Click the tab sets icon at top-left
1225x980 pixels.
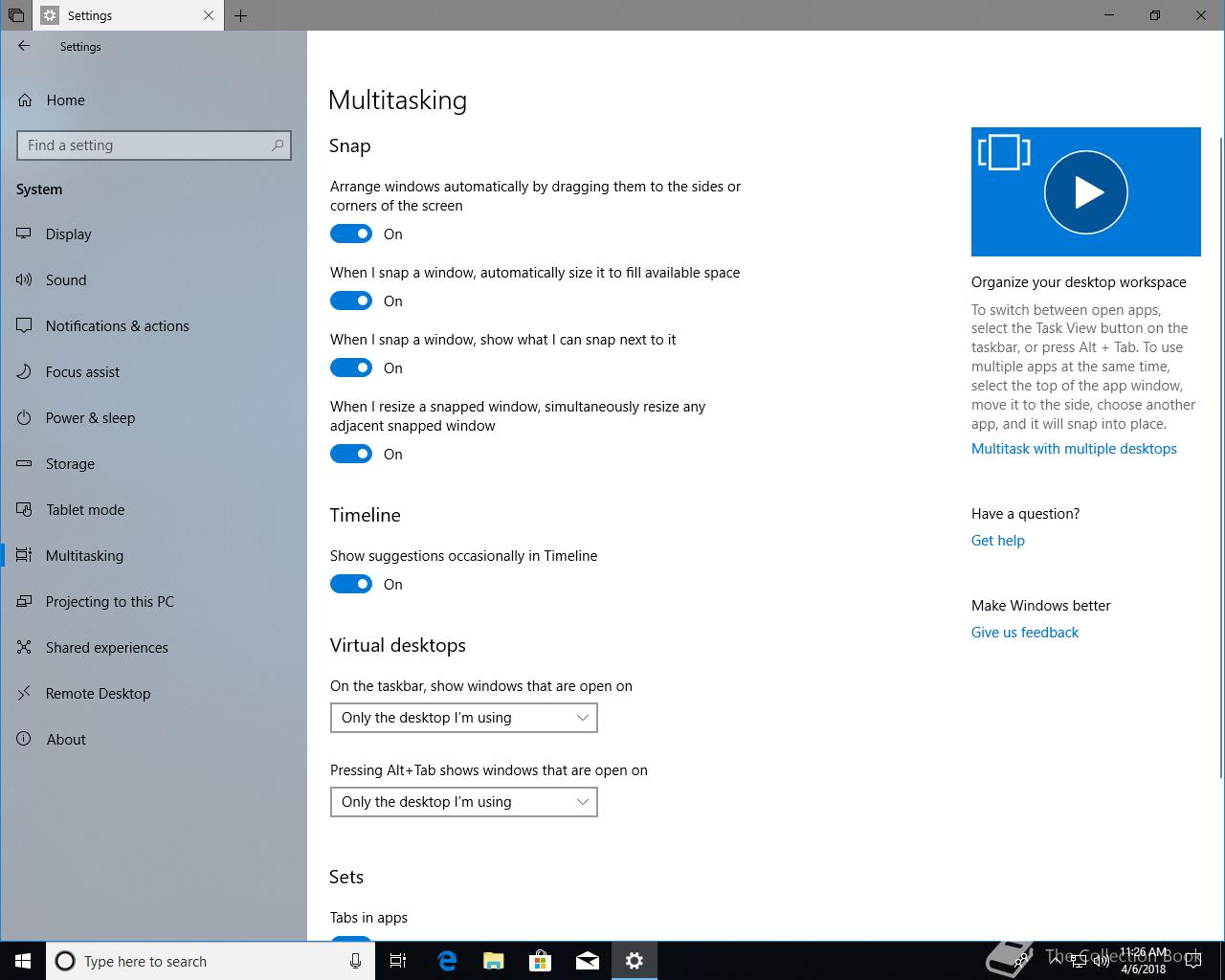point(16,15)
